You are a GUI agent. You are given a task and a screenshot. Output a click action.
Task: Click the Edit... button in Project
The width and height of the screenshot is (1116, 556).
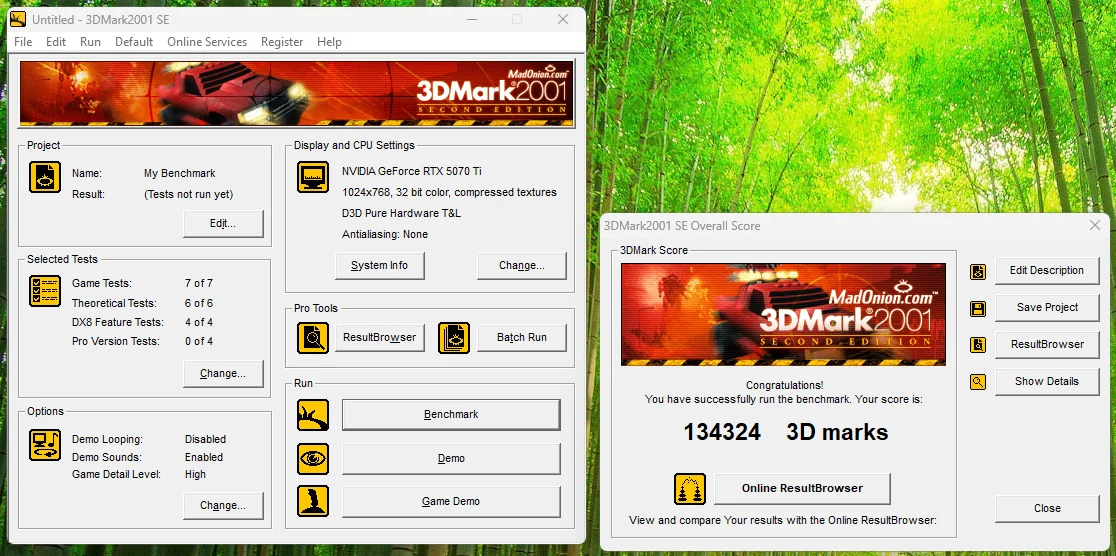pyautogui.click(x=223, y=224)
